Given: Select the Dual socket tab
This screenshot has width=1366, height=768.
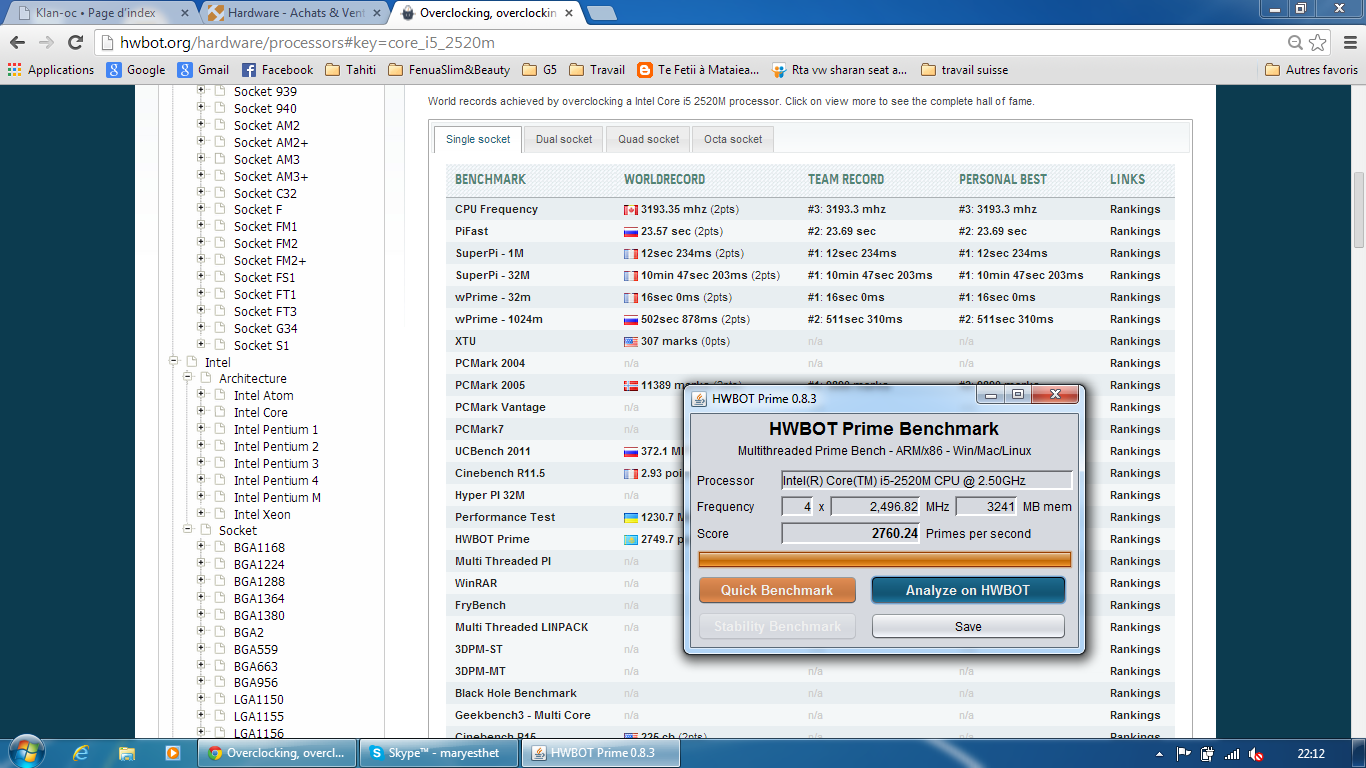Looking at the screenshot, I should click(x=564, y=139).
